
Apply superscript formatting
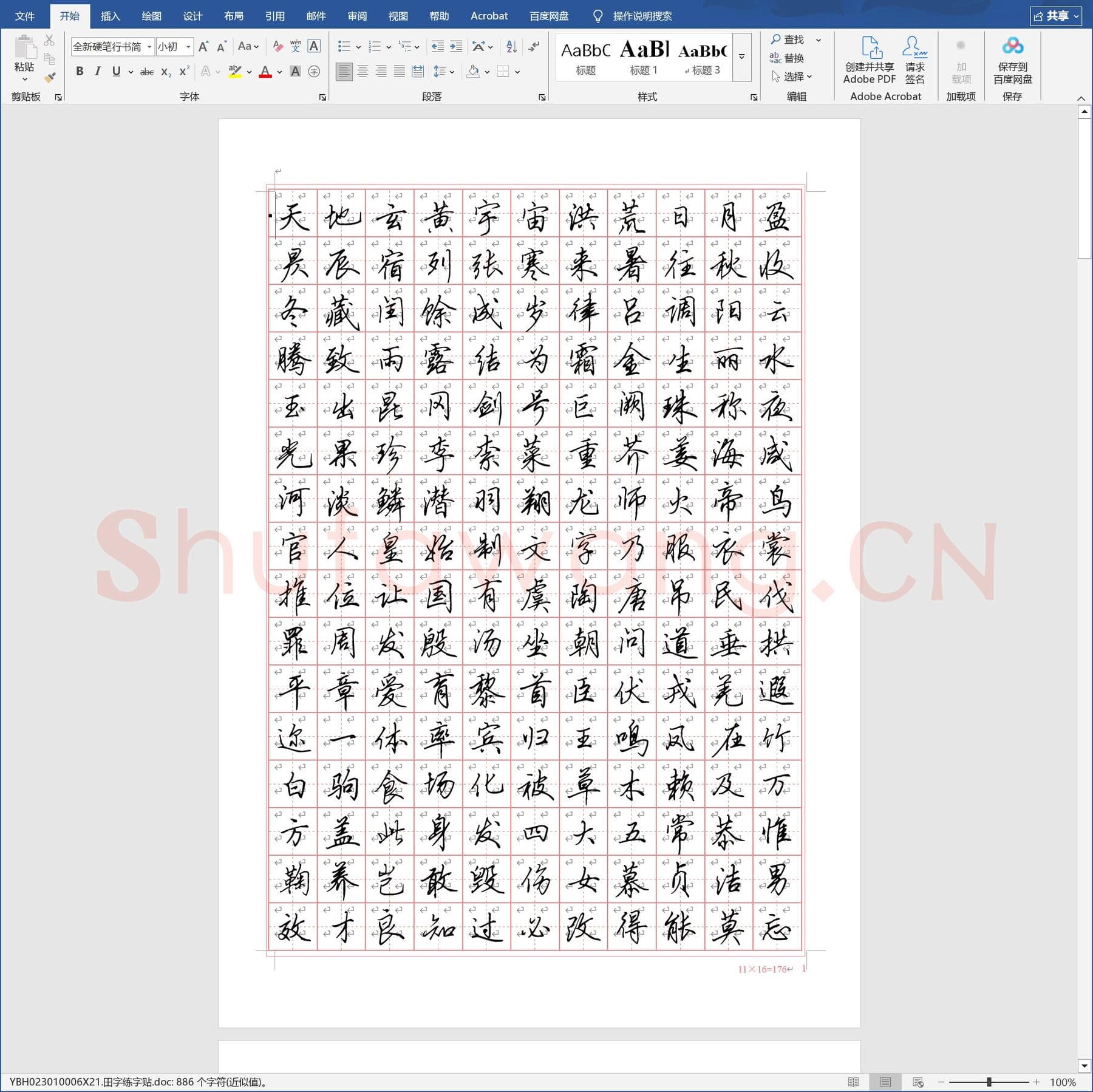pyautogui.click(x=184, y=72)
